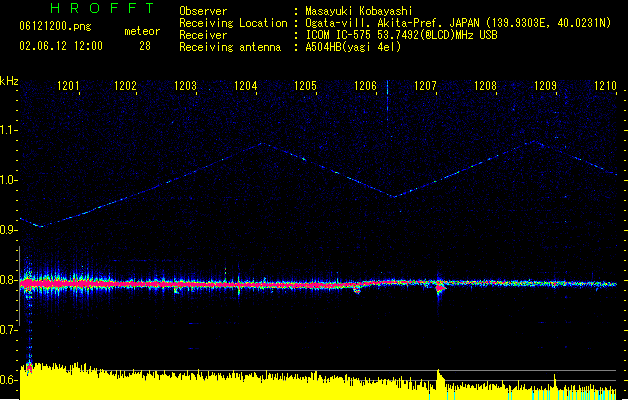Image resolution: width=629 pixels, height=400 pixels.
Task: Click the date 02.06.12 12:00
Action: point(61,46)
